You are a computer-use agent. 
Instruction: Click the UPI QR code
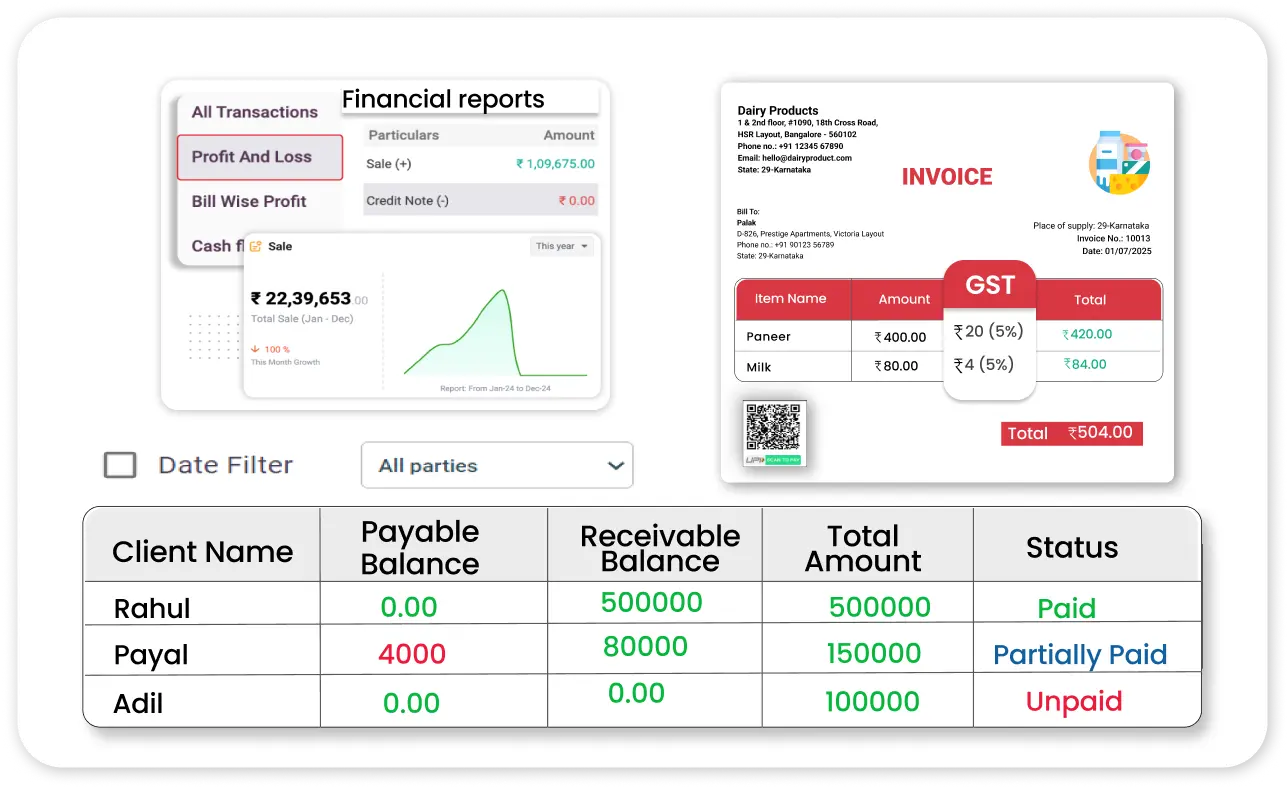tap(774, 427)
